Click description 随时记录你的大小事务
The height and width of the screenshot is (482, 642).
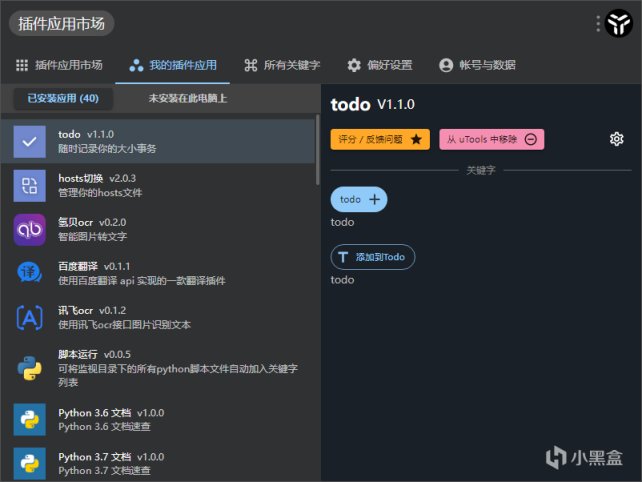pos(107,148)
